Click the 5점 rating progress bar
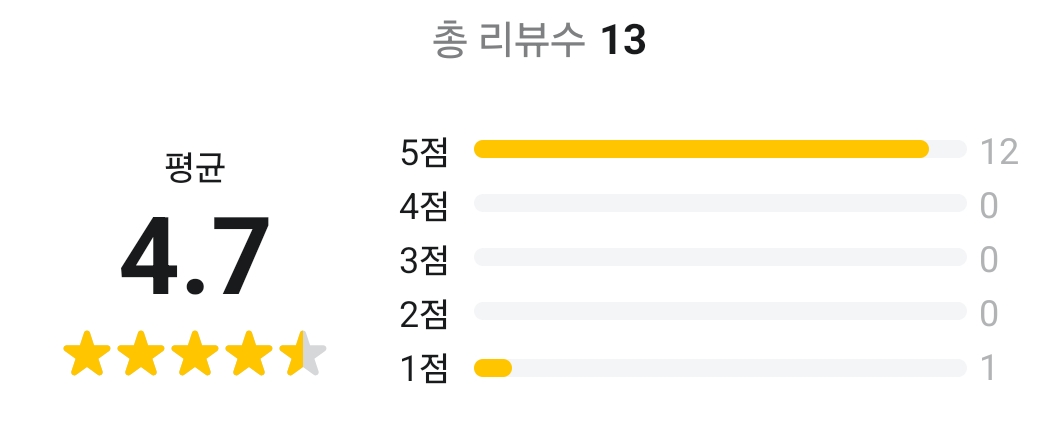Viewport: 1064px width, 442px height. click(x=720, y=149)
